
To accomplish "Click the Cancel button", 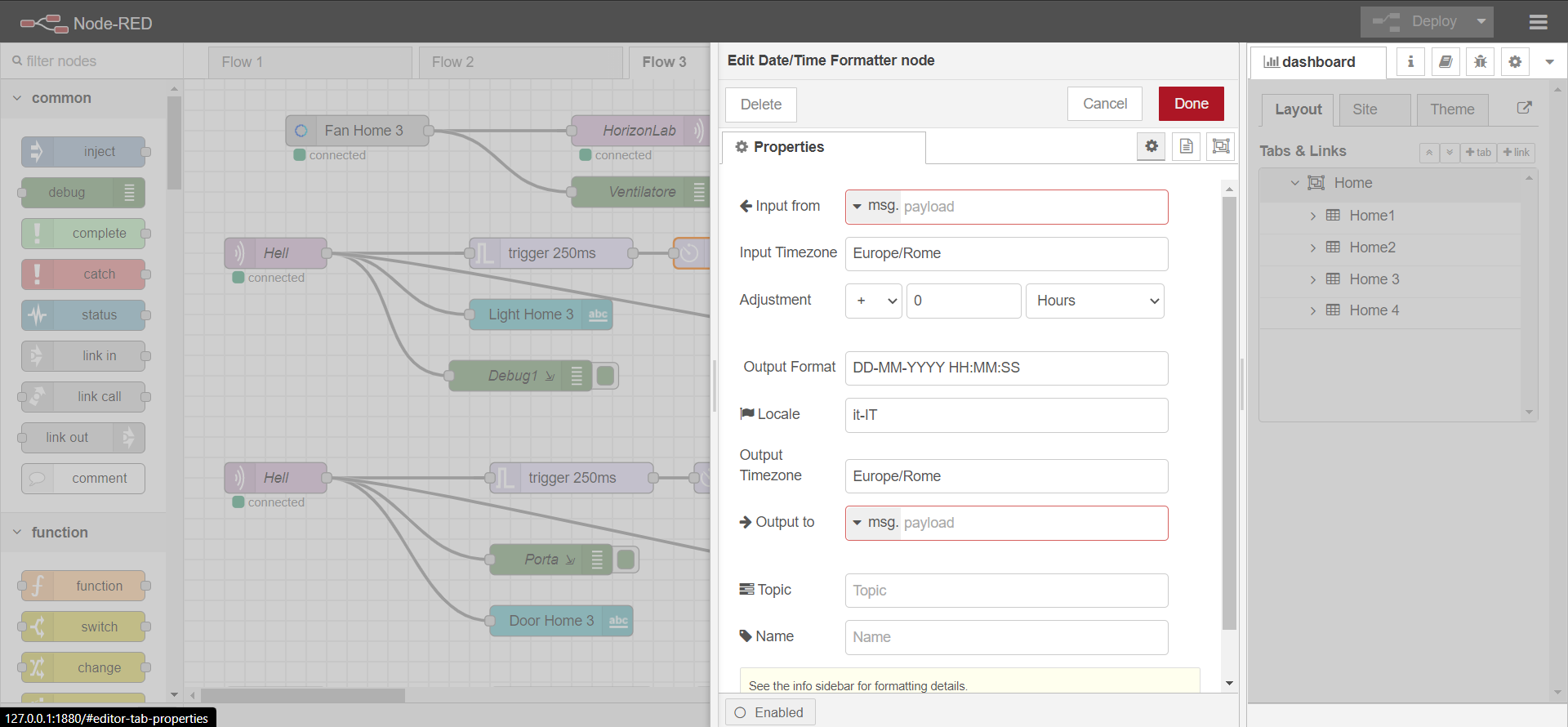I will (x=1104, y=104).
